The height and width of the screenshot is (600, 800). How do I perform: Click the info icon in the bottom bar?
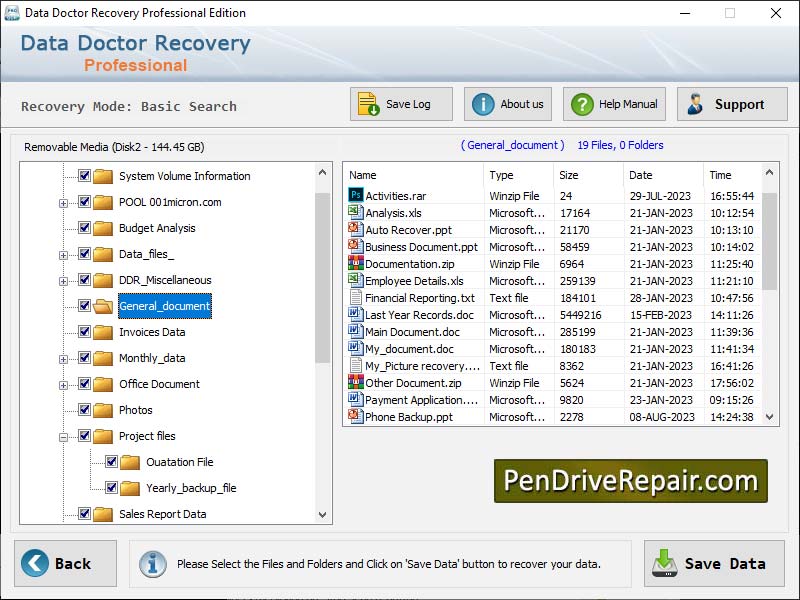152,564
